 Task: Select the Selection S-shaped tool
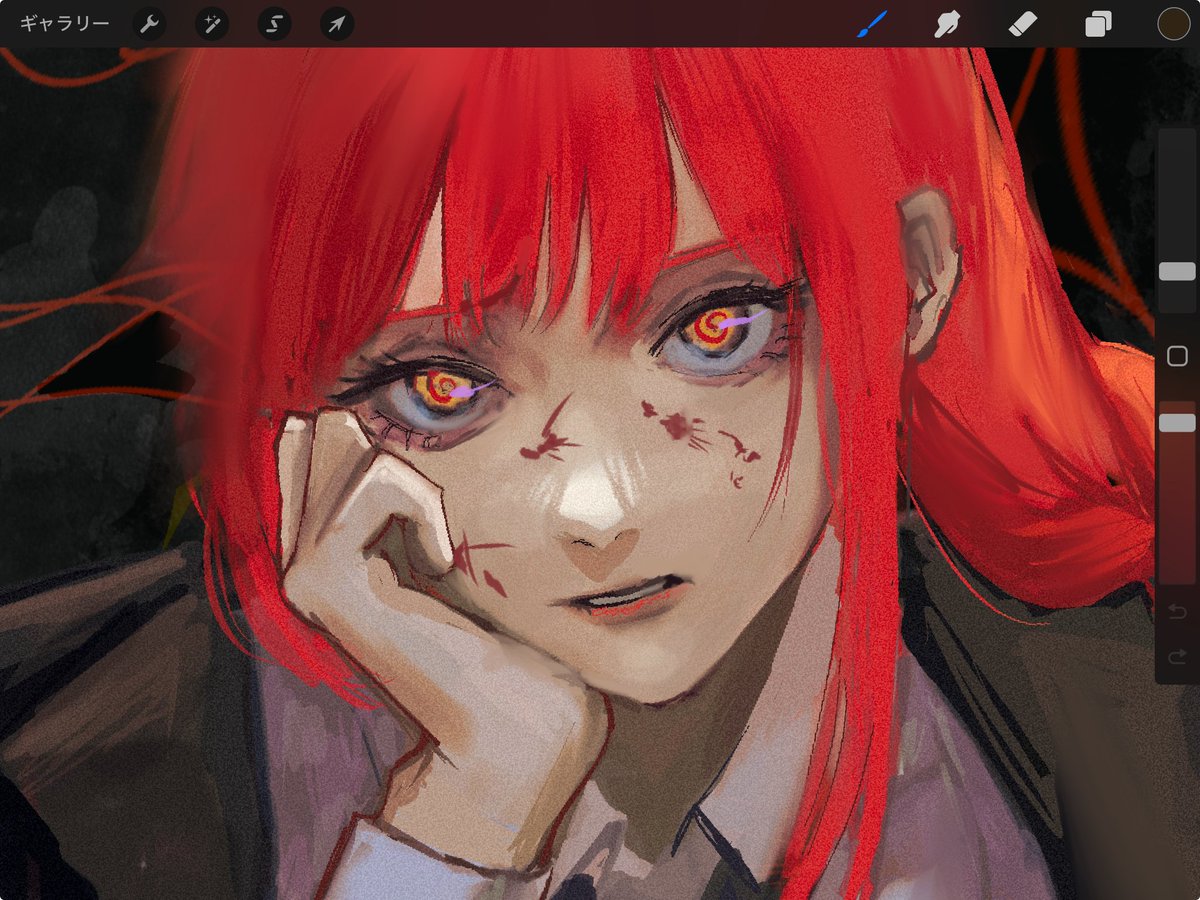click(274, 24)
